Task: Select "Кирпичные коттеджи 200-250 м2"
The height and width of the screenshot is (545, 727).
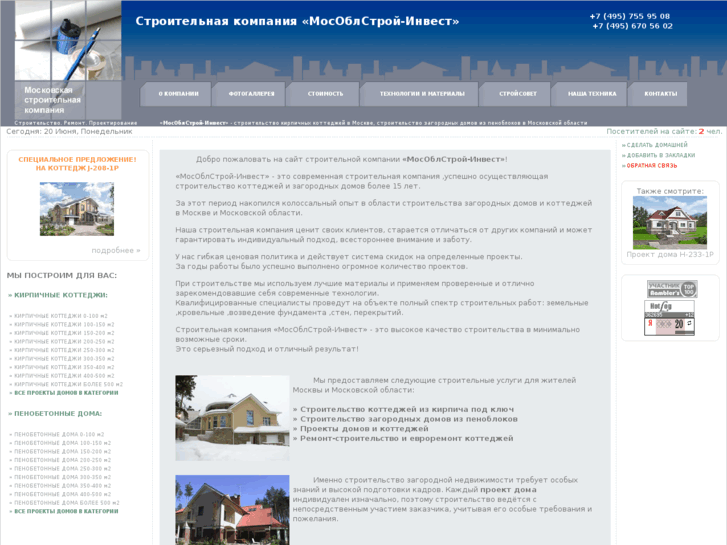Action: pyautogui.click(x=64, y=341)
